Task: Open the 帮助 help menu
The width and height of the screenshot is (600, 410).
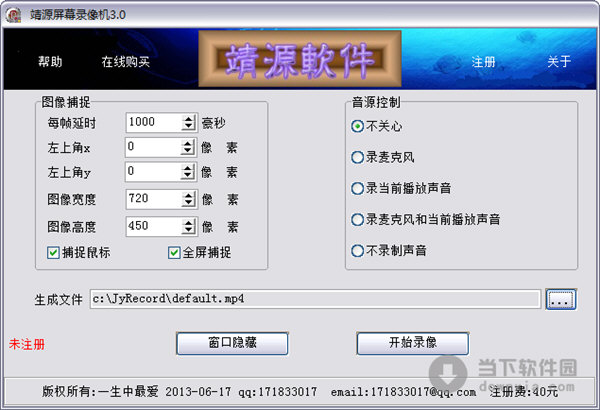Action: (x=50, y=61)
